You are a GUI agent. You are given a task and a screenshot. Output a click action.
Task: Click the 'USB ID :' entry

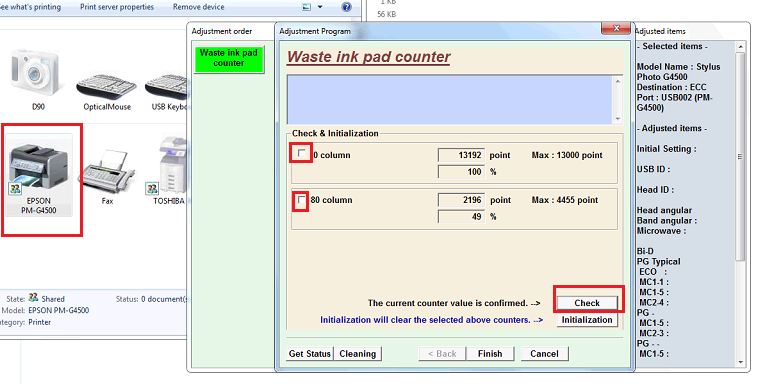coord(654,169)
